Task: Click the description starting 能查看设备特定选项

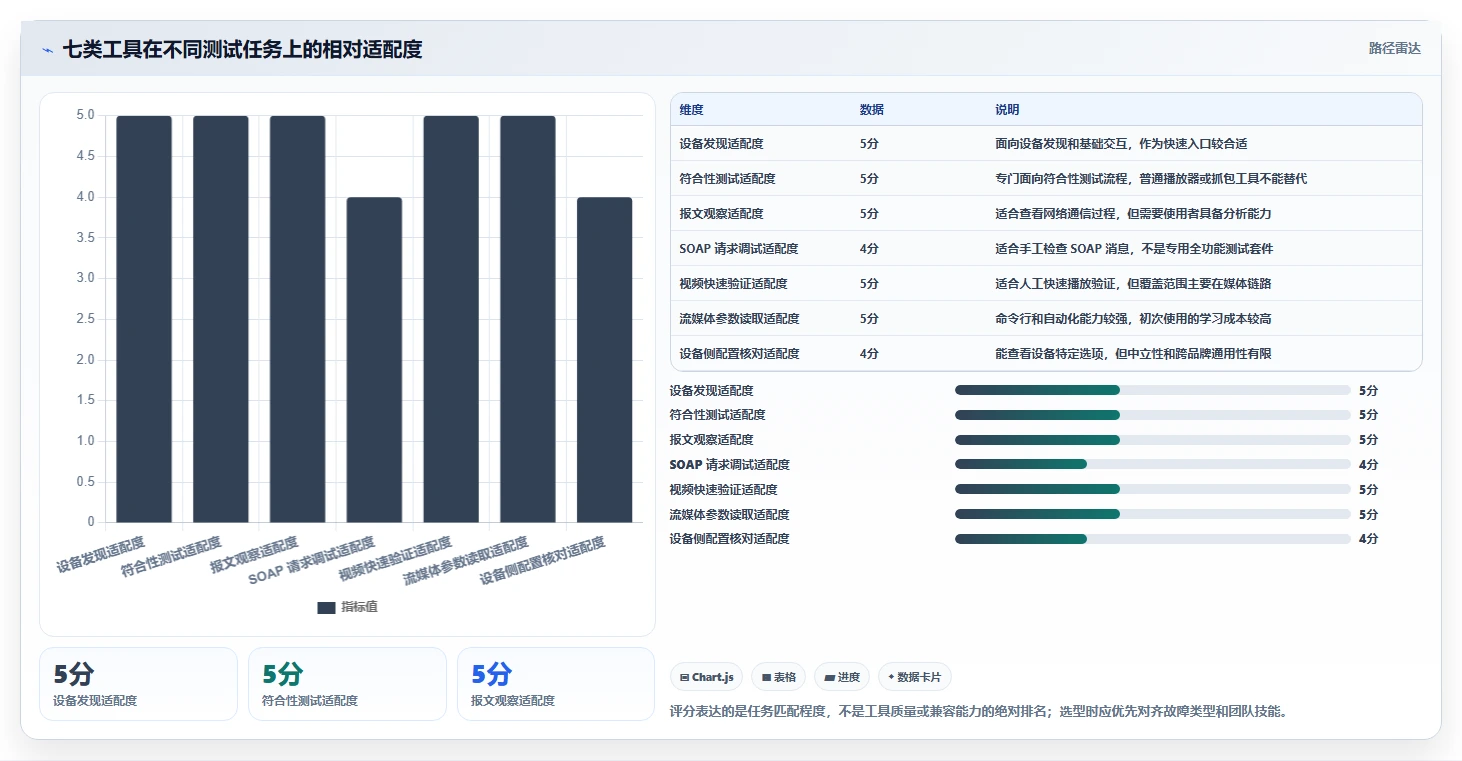Action: click(1133, 354)
